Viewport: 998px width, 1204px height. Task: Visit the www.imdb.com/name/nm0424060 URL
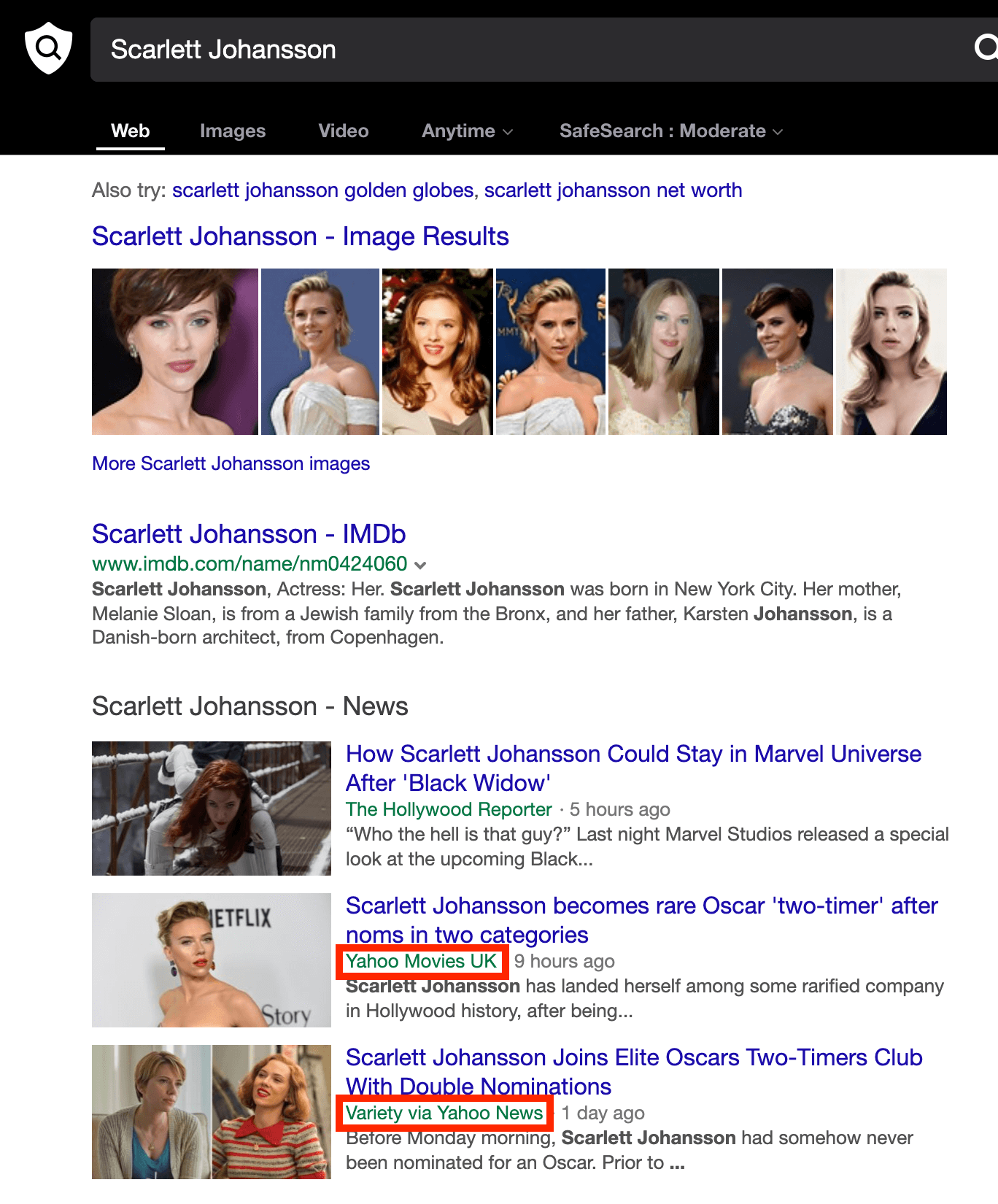tap(249, 564)
